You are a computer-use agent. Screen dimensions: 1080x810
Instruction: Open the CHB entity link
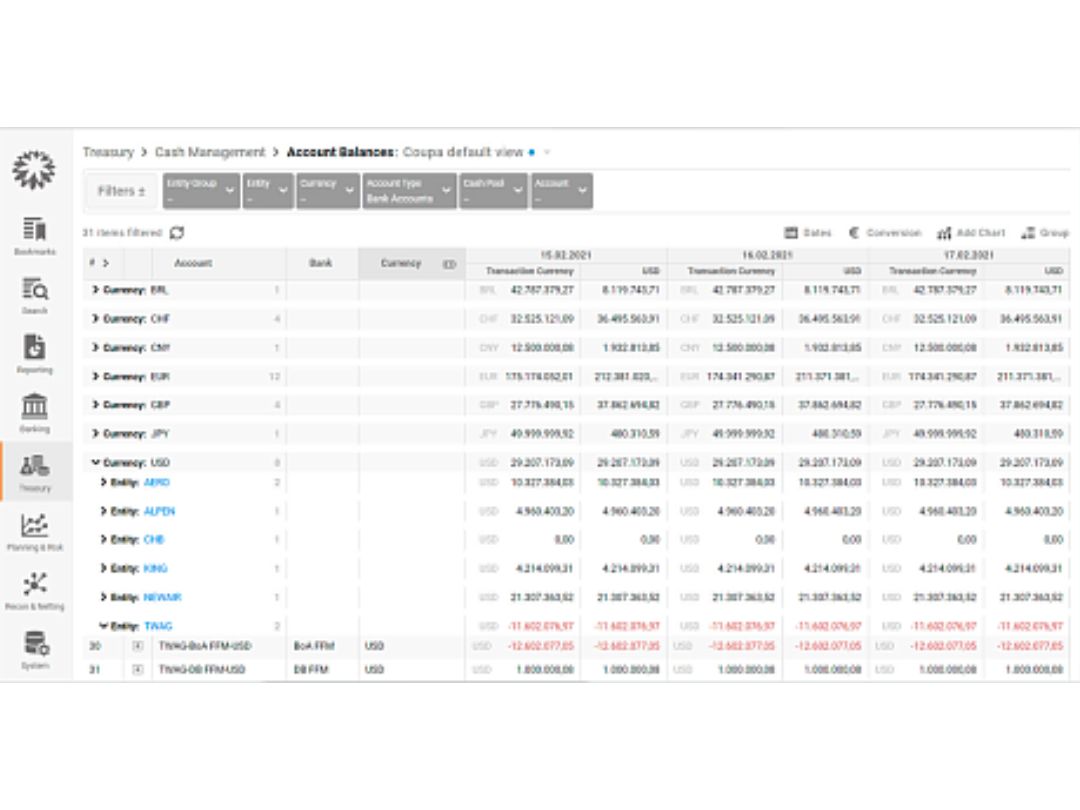coord(154,539)
